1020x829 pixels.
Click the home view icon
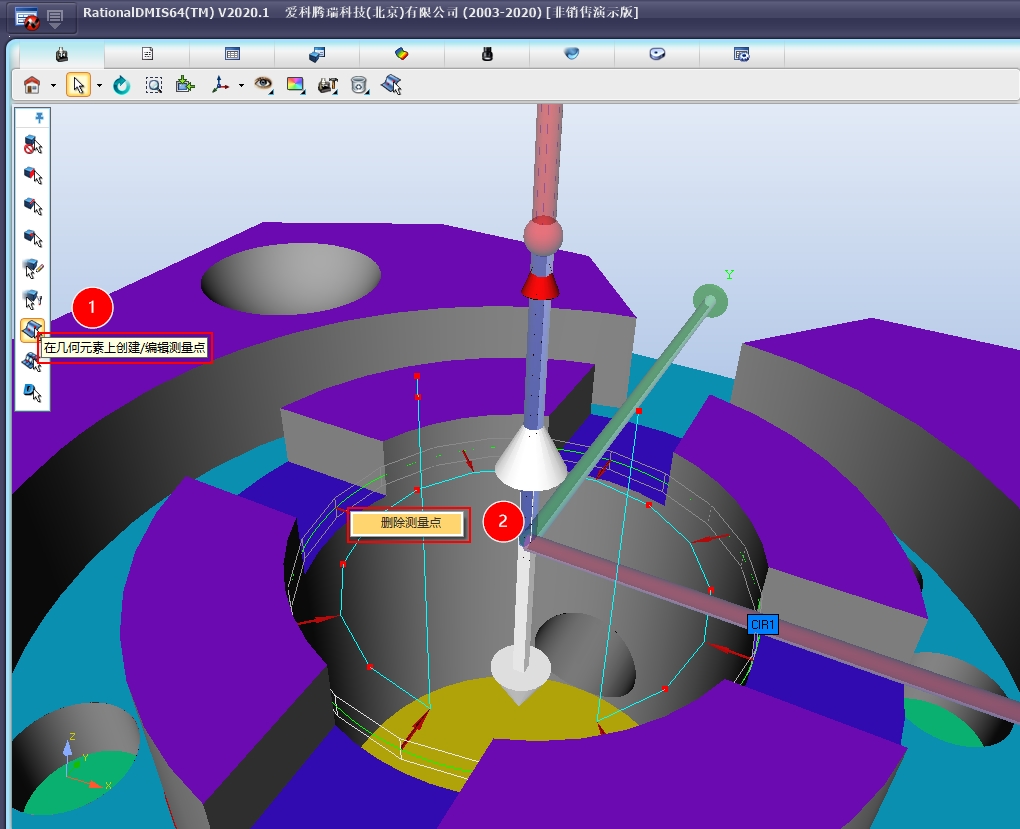click(32, 85)
